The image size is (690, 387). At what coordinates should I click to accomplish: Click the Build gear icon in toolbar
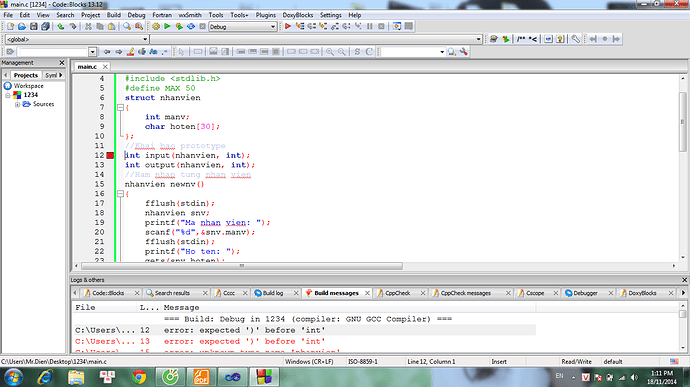(x=156, y=27)
